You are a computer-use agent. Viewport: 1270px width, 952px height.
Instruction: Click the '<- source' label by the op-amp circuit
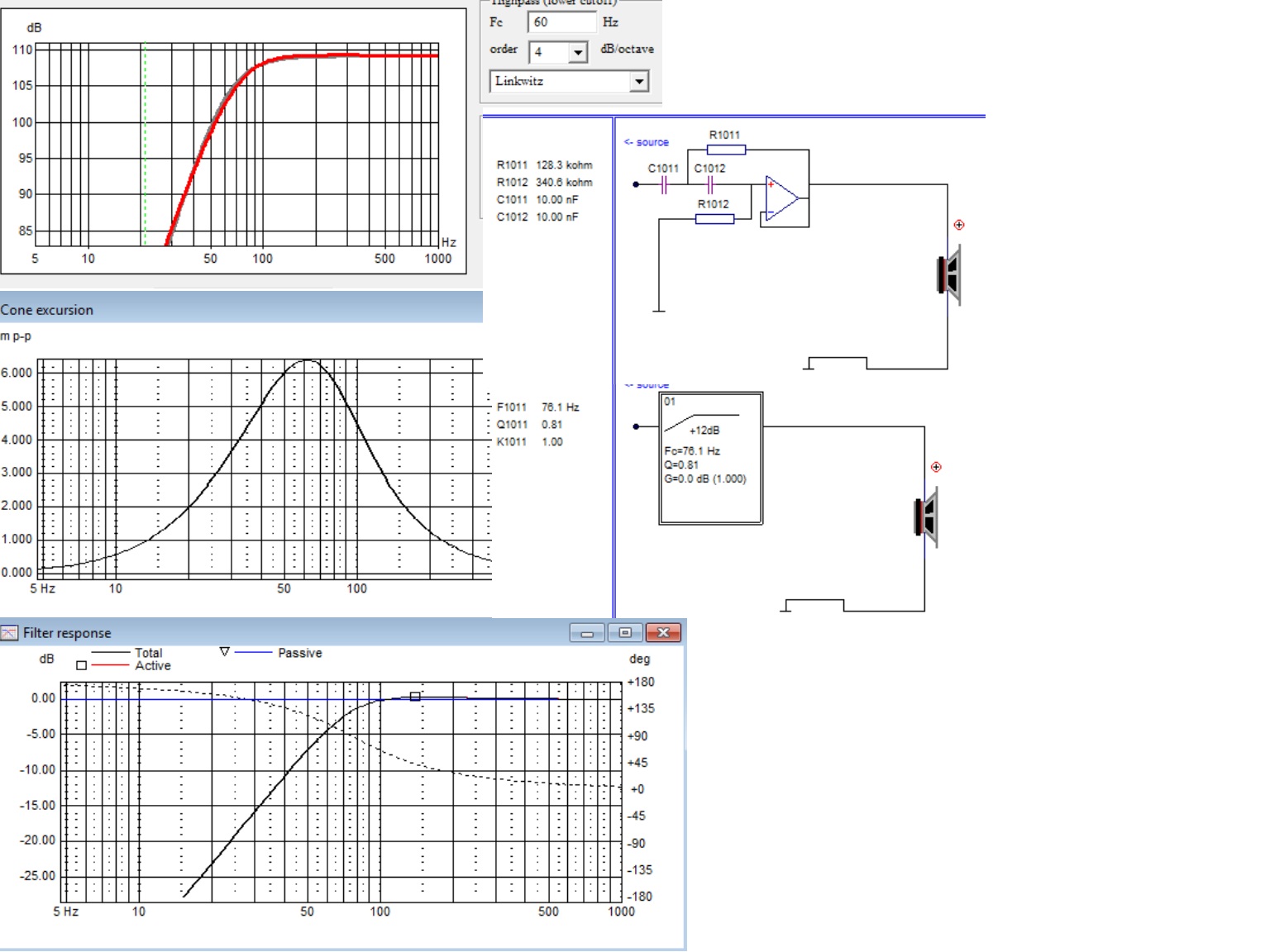coord(647,142)
